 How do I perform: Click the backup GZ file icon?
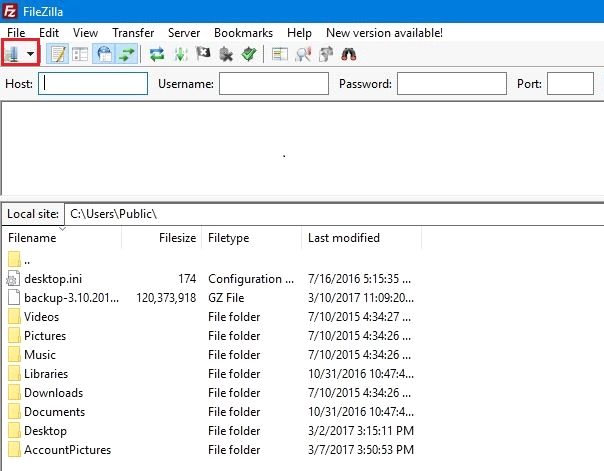click(13, 298)
